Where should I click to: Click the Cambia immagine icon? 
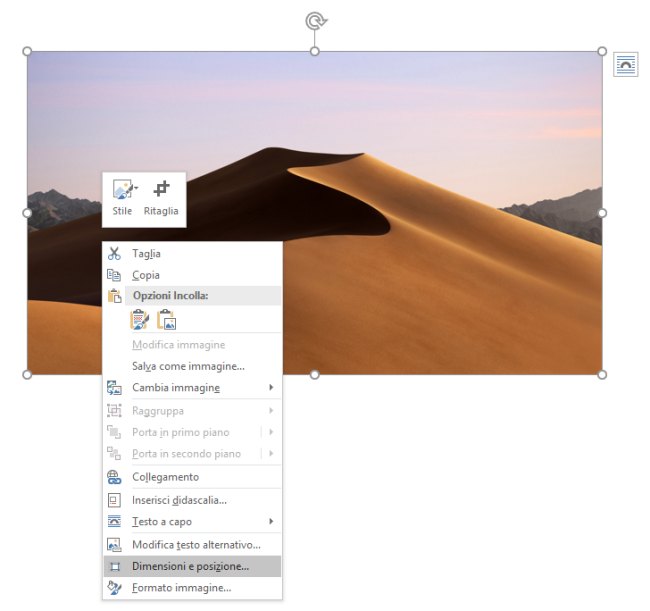[x=114, y=388]
